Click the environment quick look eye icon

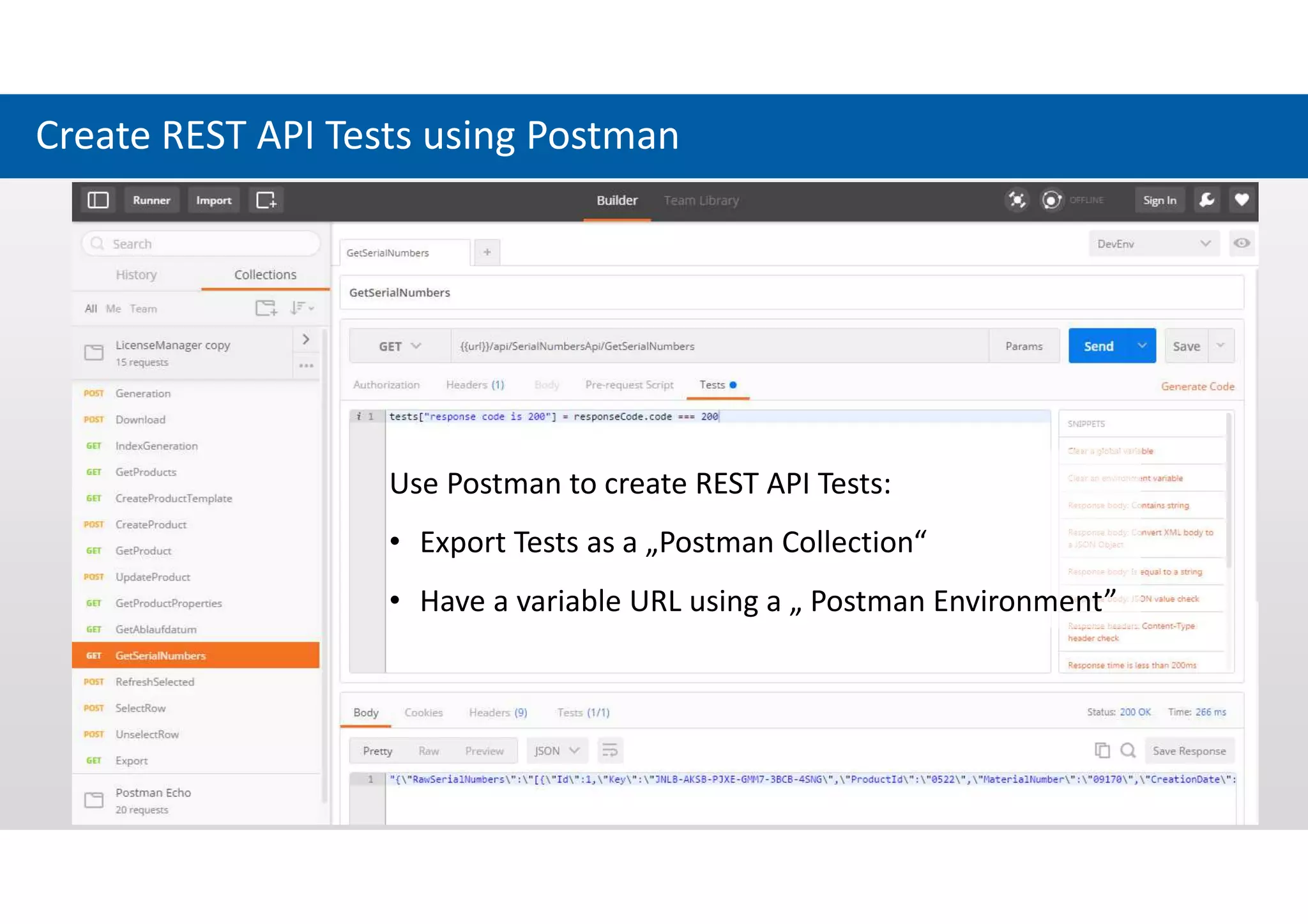tap(1242, 243)
